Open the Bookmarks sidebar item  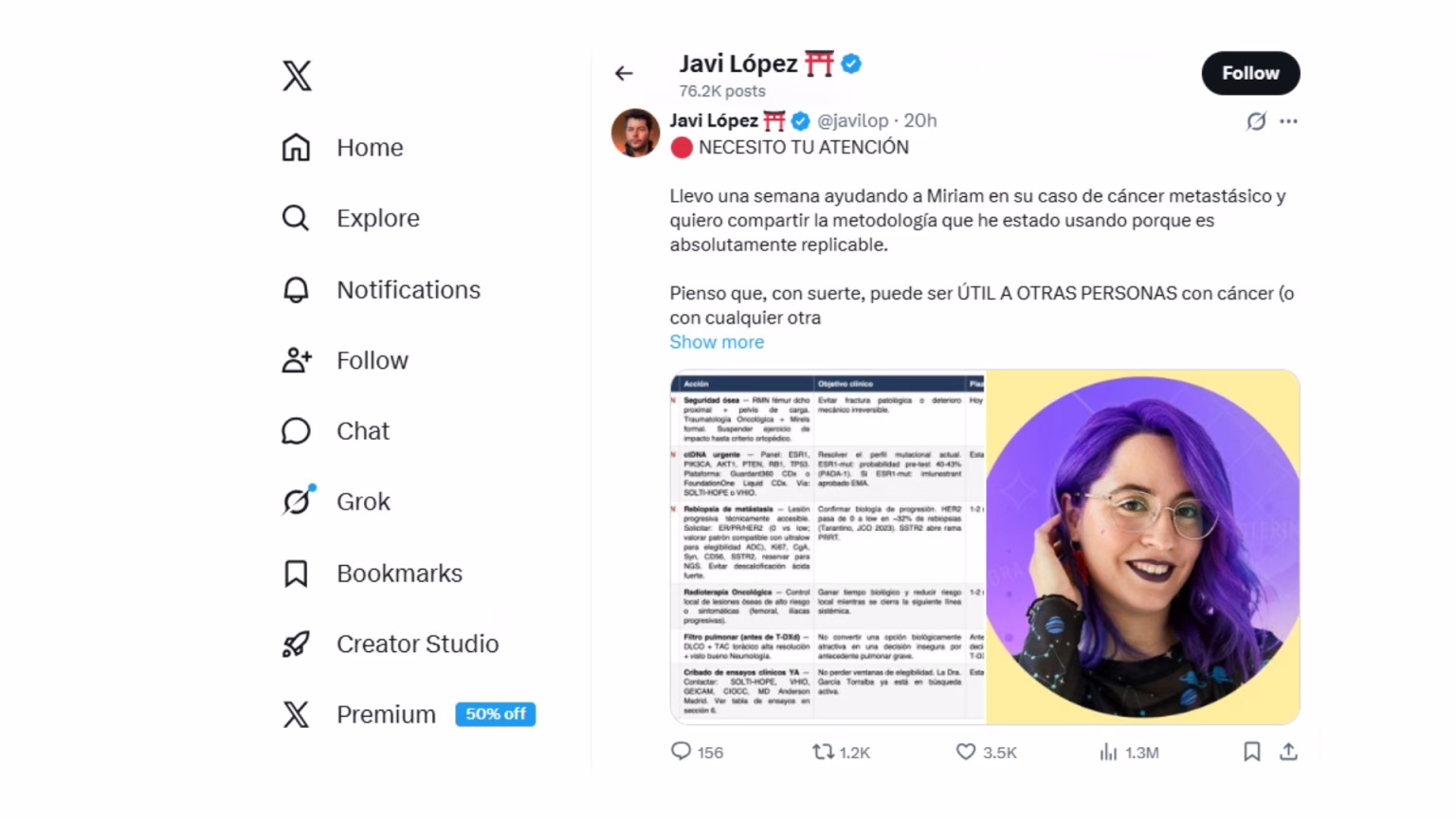click(x=373, y=573)
